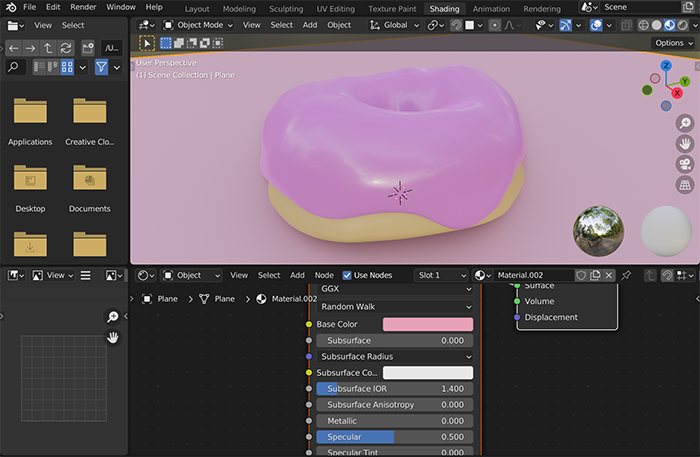700x457 pixels.
Task: Toggle the file browser filter button
Action: (101, 67)
